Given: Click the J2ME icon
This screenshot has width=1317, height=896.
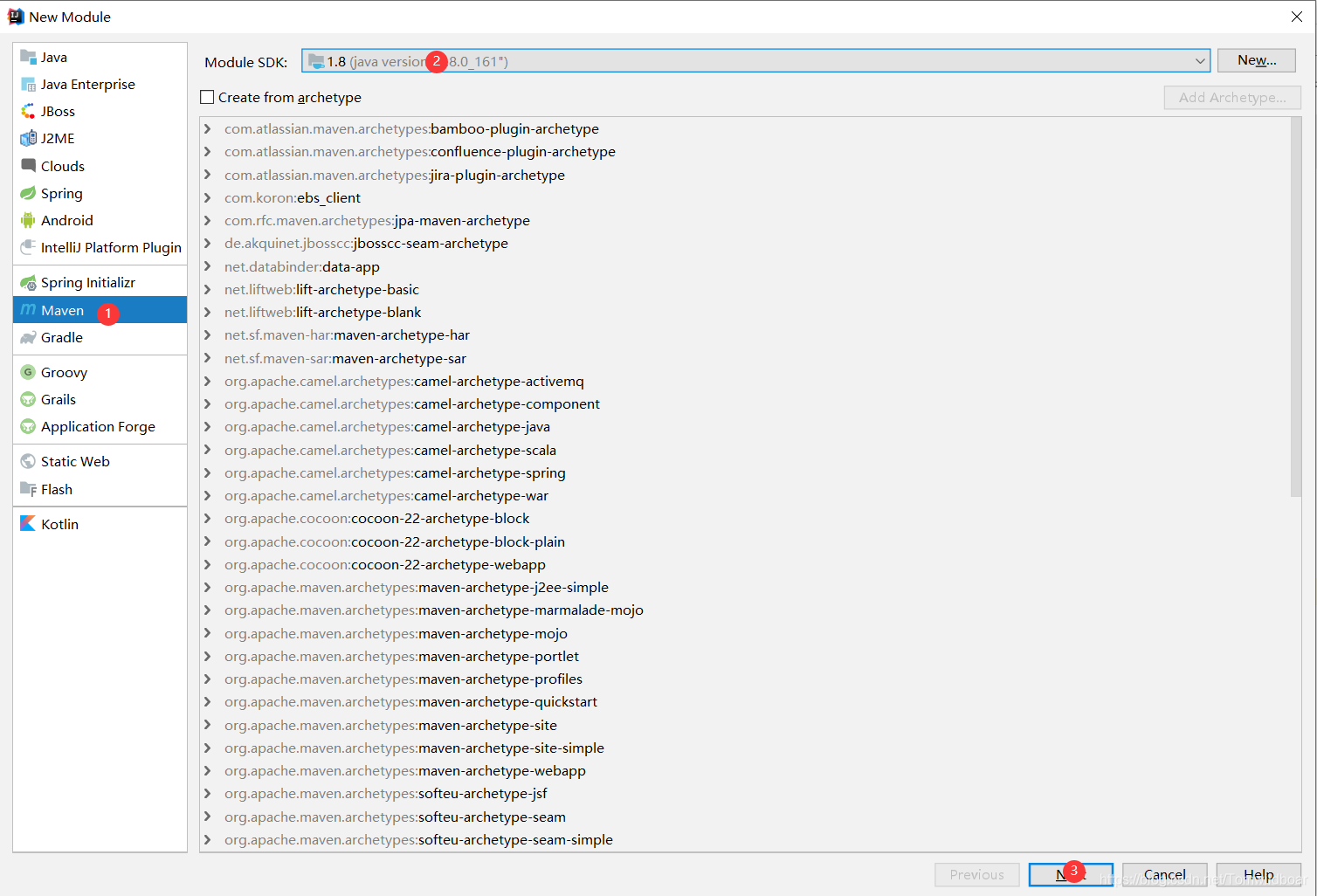Looking at the screenshot, I should (28, 138).
